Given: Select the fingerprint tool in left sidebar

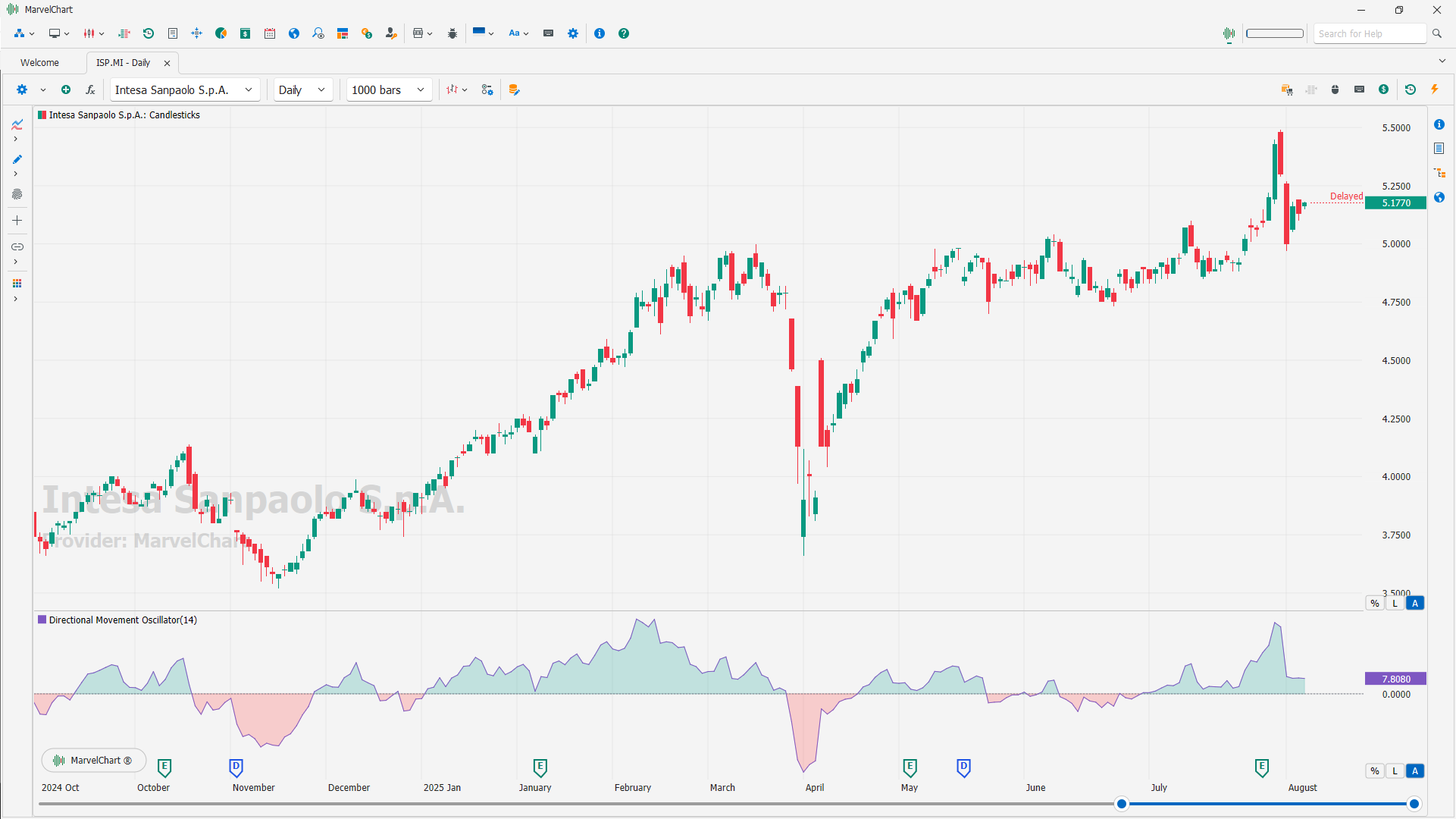Looking at the screenshot, I should [17, 194].
